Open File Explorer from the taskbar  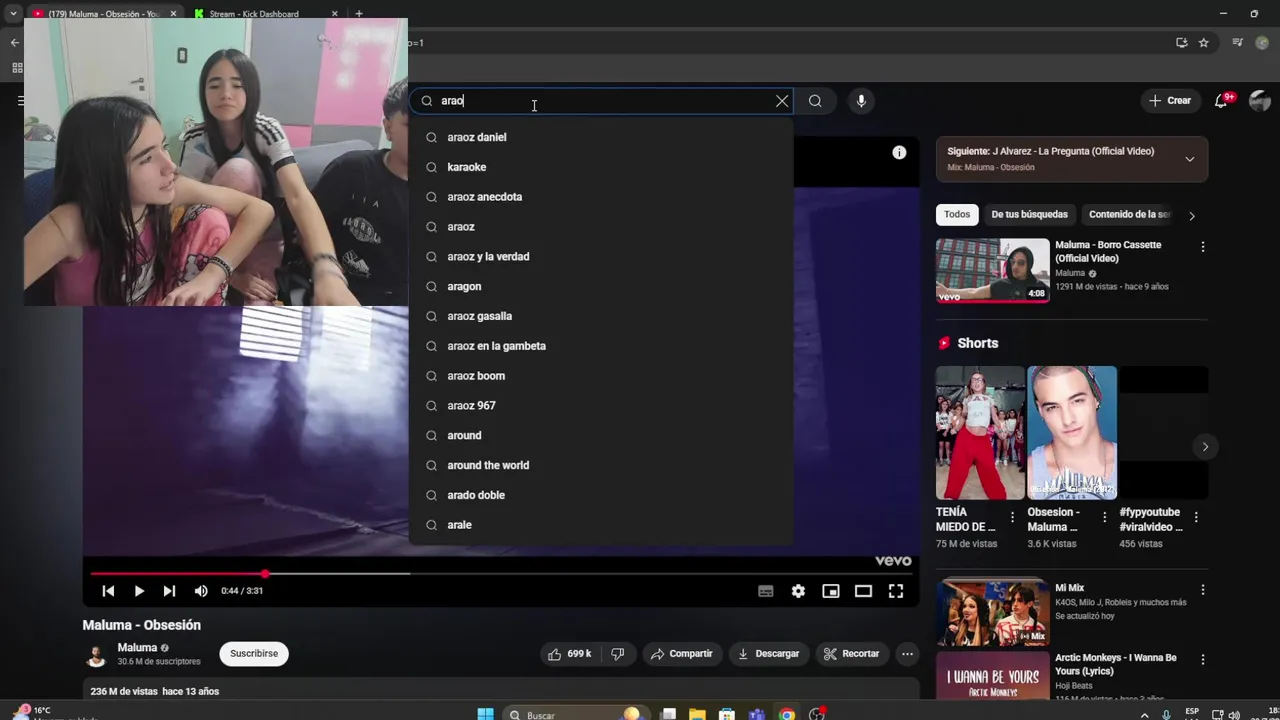698,714
